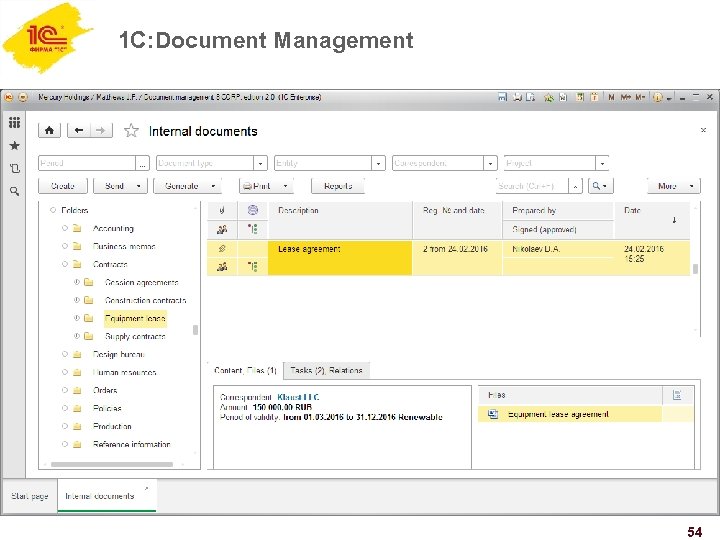Click the save icon in title bar
Viewport: 720px width, 540px height.
502,97
